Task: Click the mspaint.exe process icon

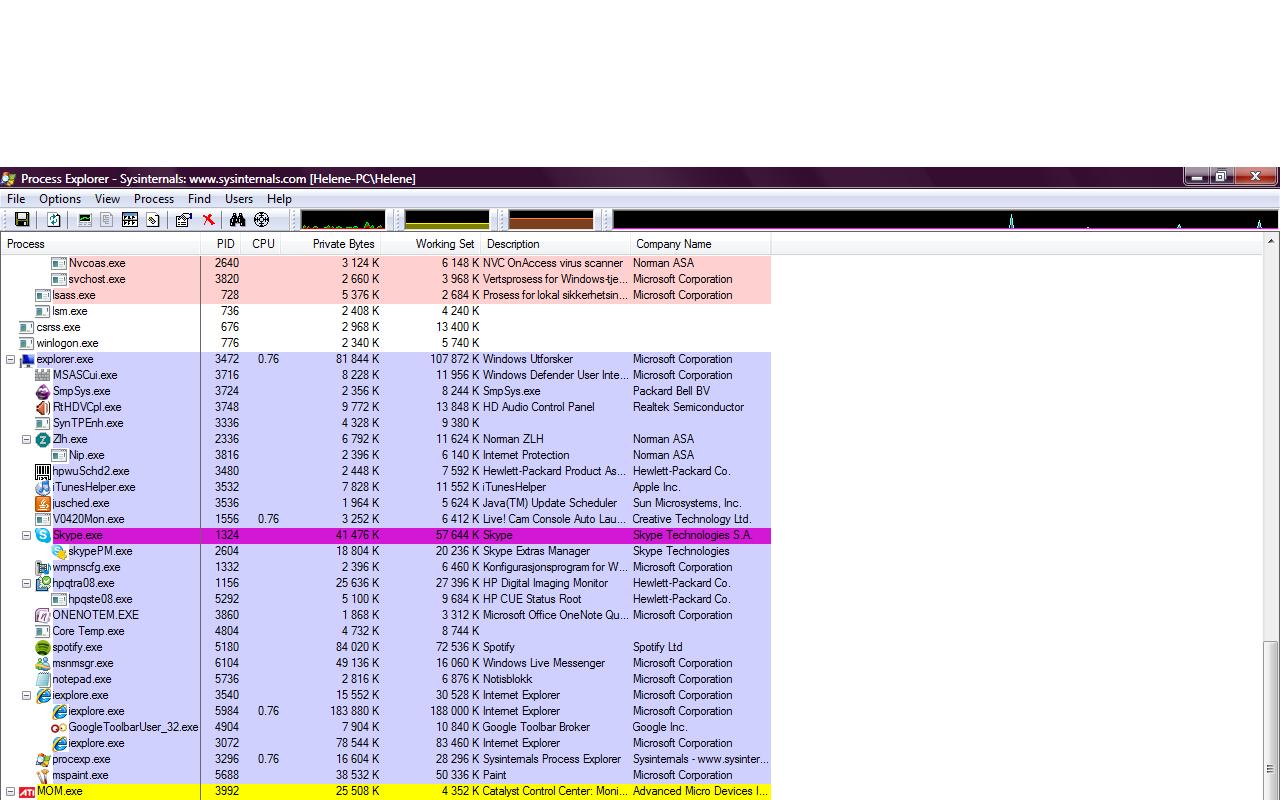Action: point(43,775)
